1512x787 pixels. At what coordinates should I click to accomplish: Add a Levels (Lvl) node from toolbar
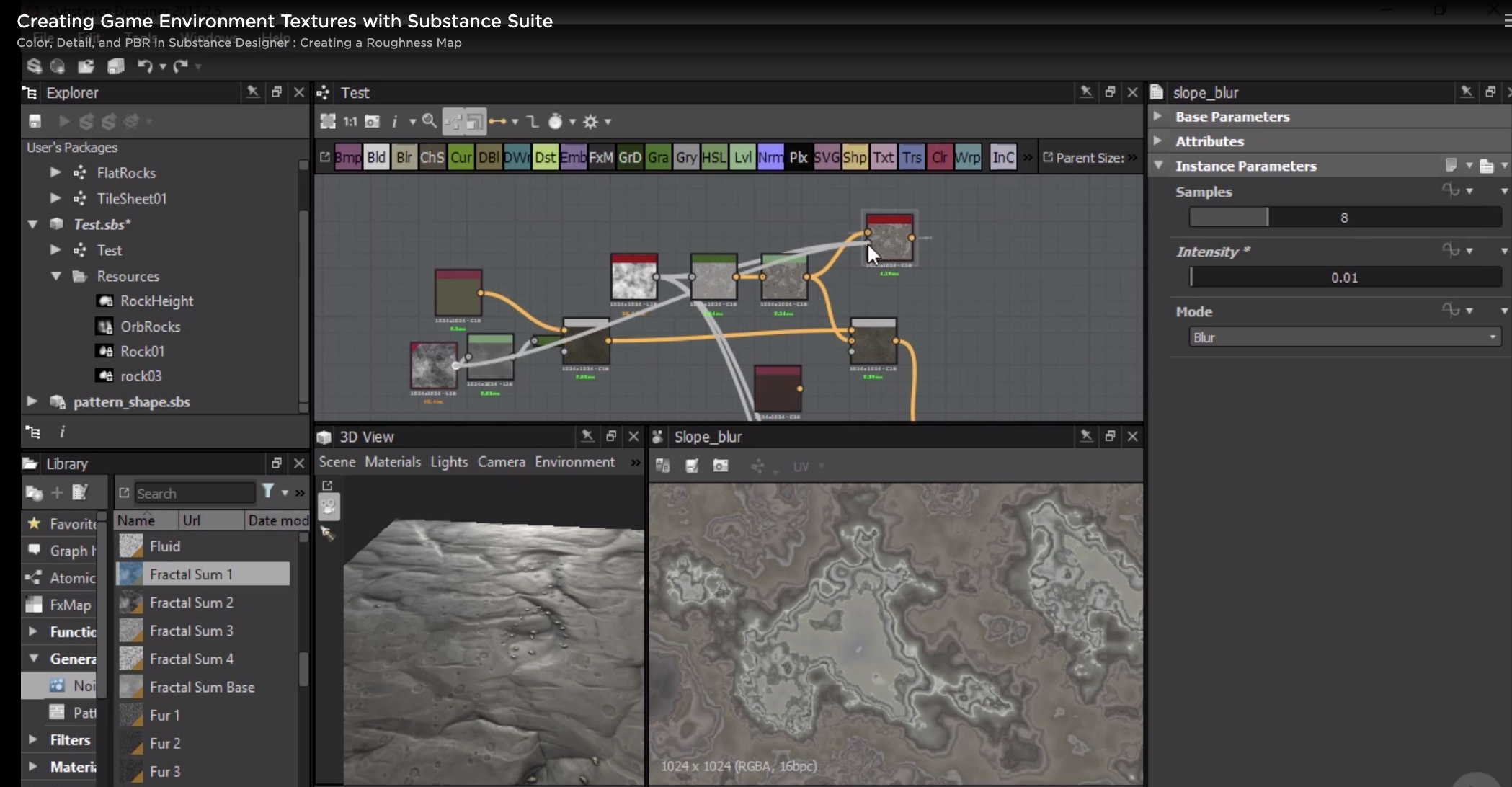click(742, 157)
